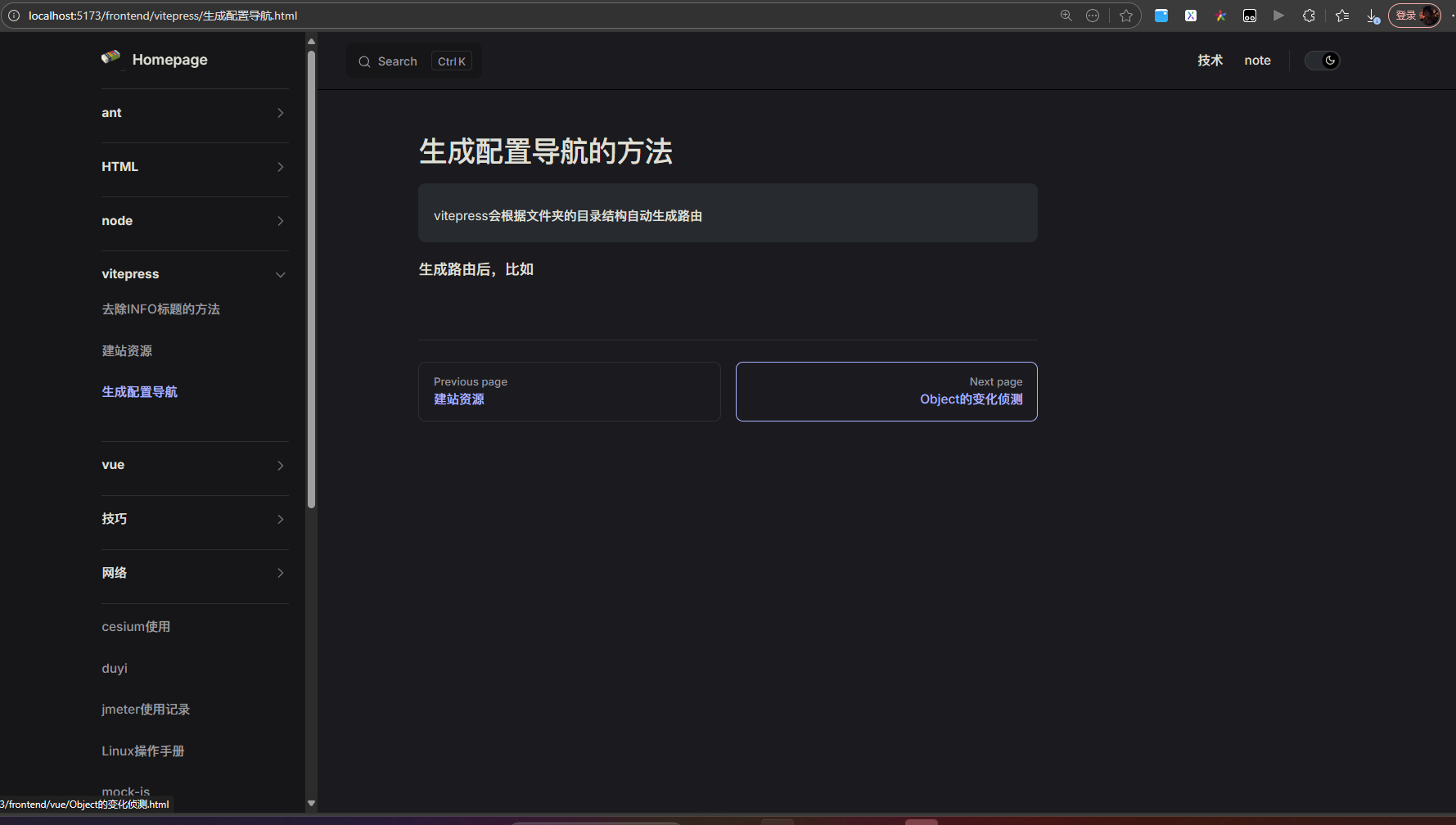Click the site information icon before URL
Screen dimensions: 1456x825
click(14, 16)
